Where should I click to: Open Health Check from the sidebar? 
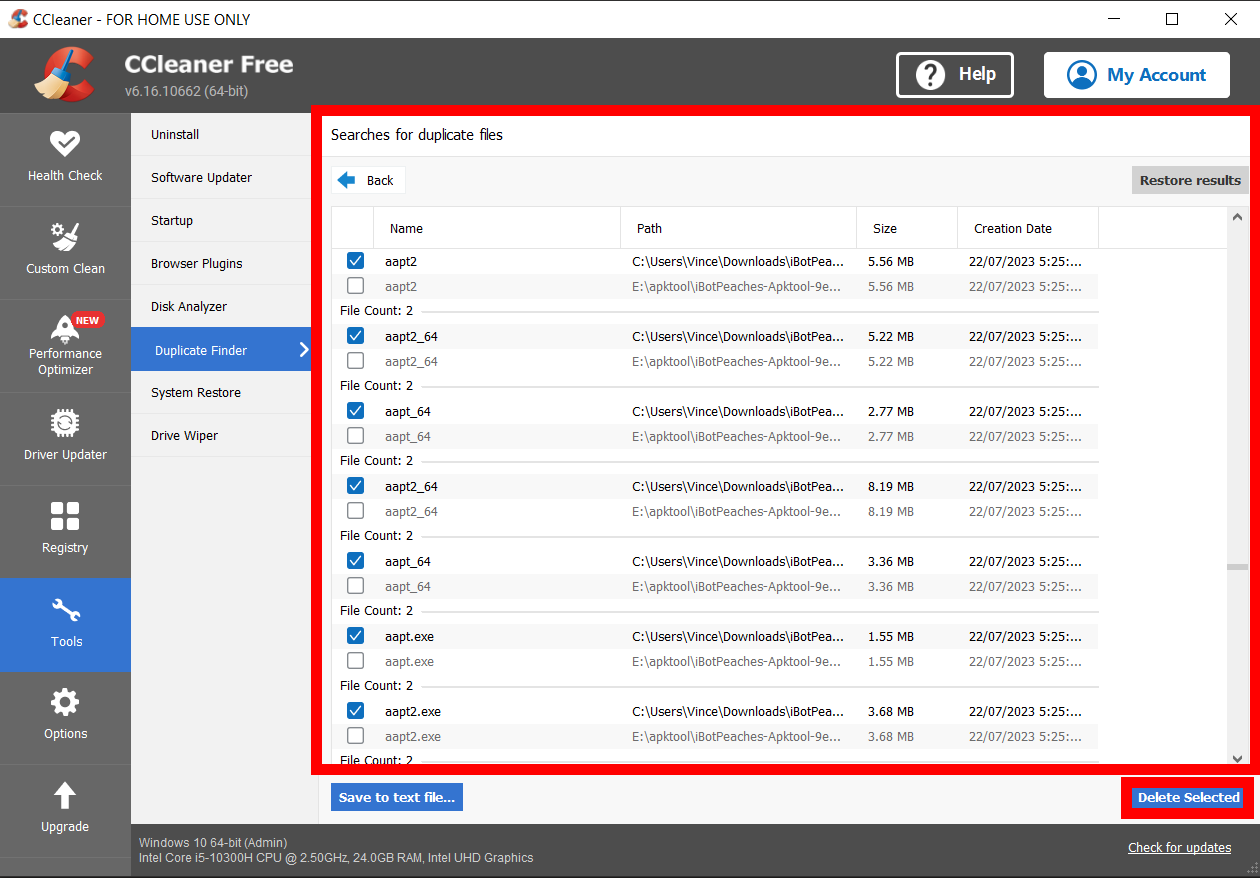pos(65,159)
